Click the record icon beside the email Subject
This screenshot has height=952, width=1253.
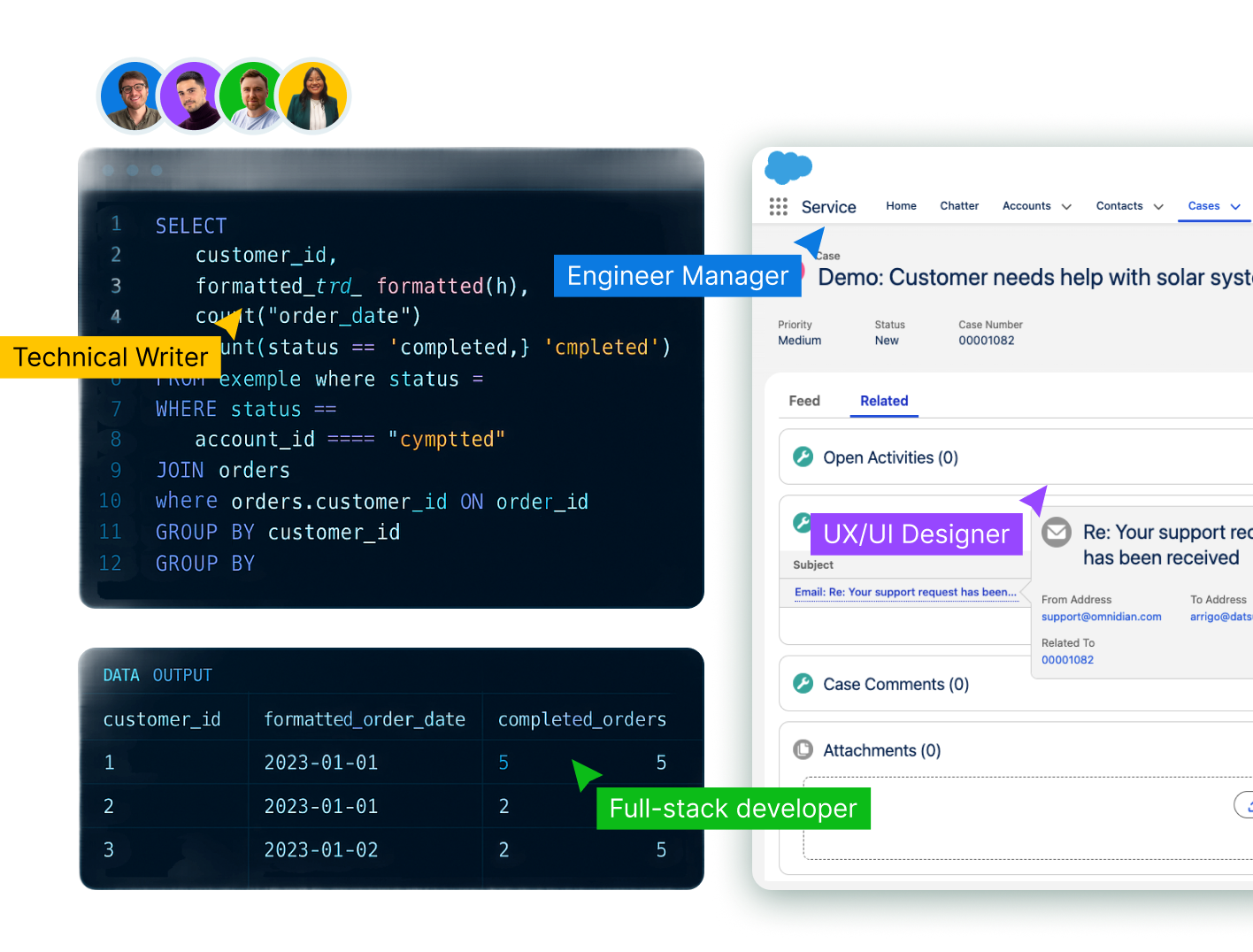coord(803,524)
